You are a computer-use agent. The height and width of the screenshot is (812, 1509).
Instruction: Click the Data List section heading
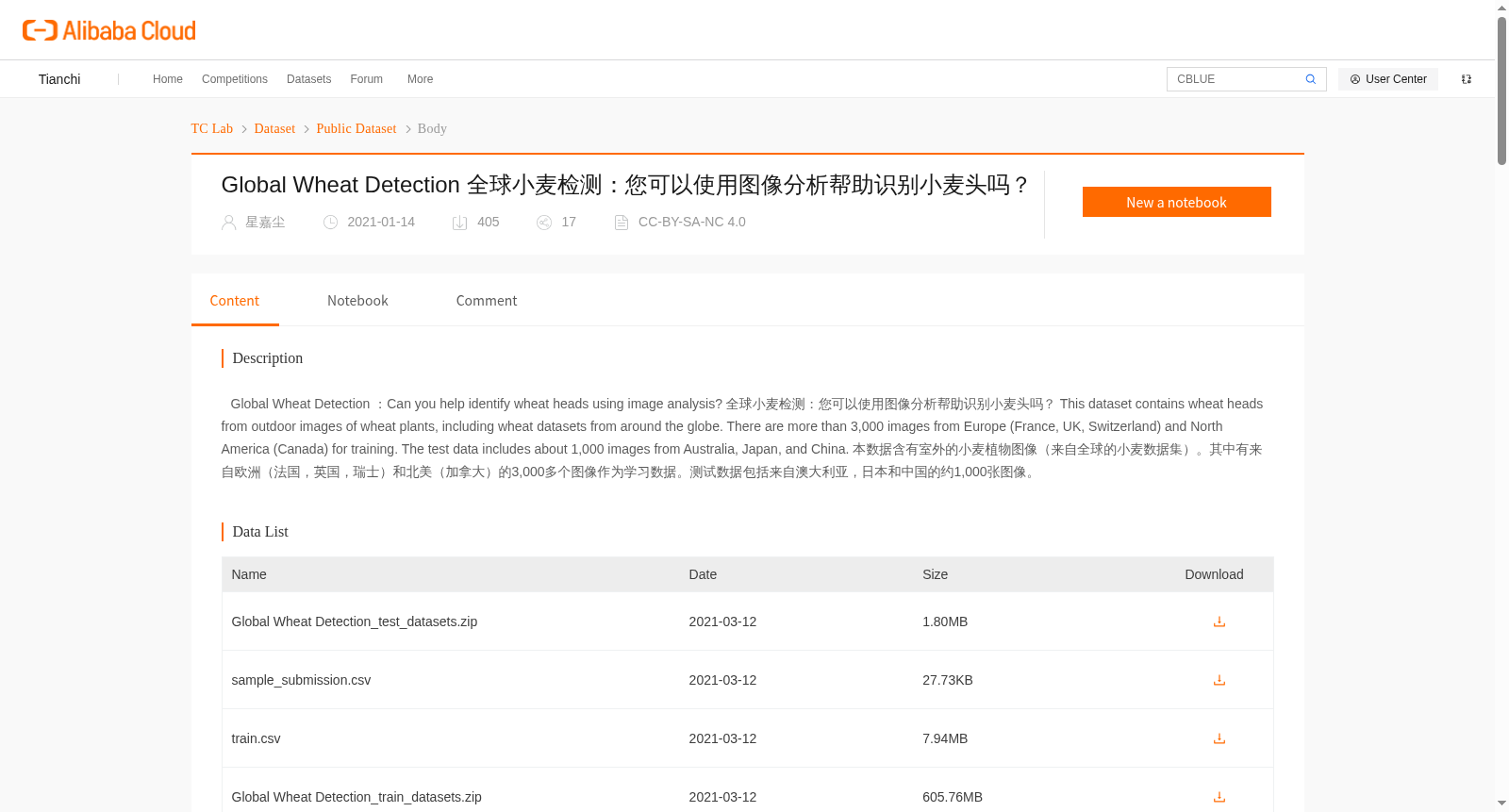260,532
